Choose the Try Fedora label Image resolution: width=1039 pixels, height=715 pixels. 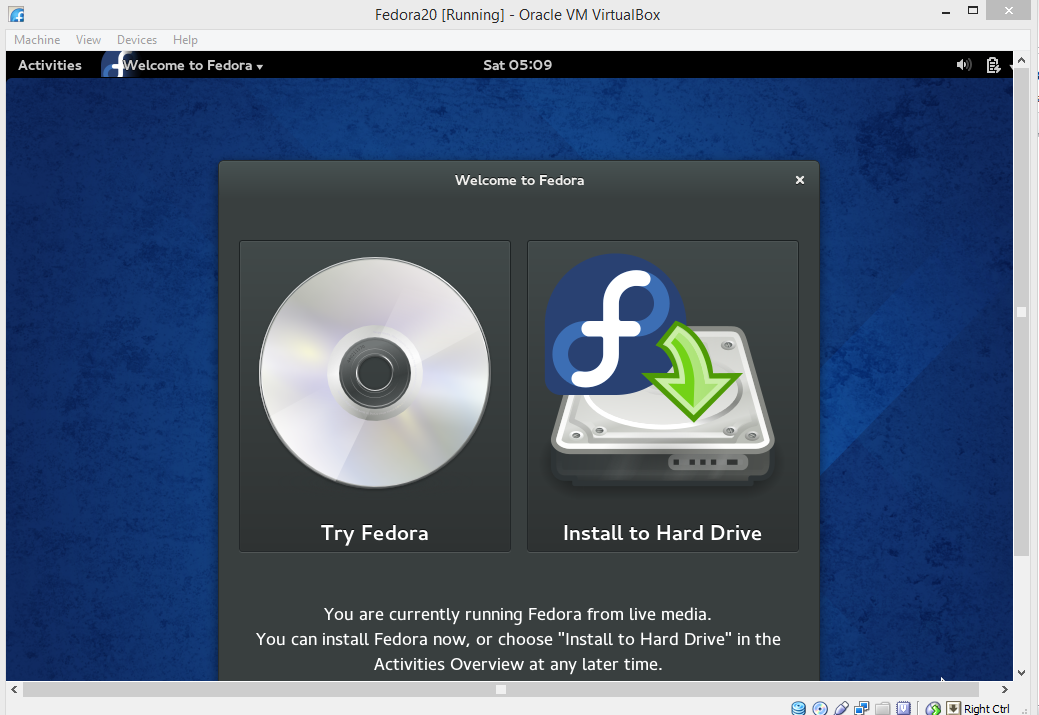[375, 533]
